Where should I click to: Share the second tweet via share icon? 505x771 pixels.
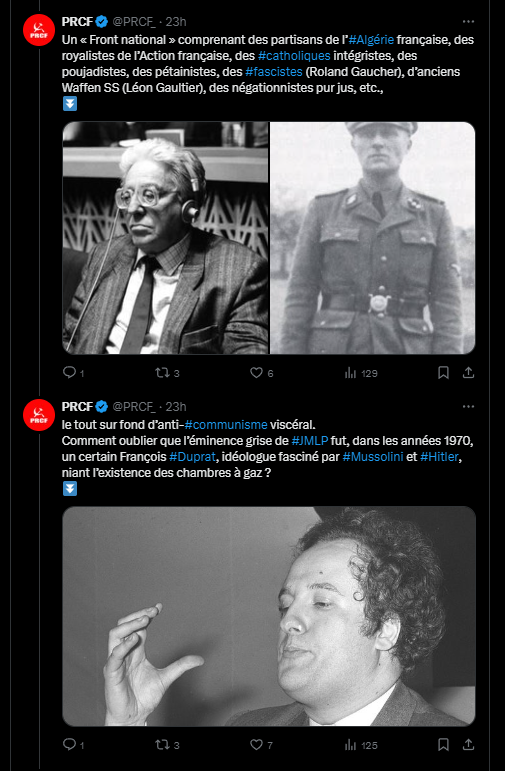468,744
